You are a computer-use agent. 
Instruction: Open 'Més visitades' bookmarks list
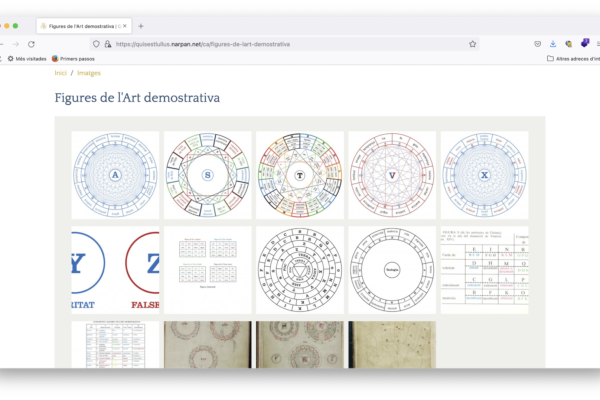point(26,59)
